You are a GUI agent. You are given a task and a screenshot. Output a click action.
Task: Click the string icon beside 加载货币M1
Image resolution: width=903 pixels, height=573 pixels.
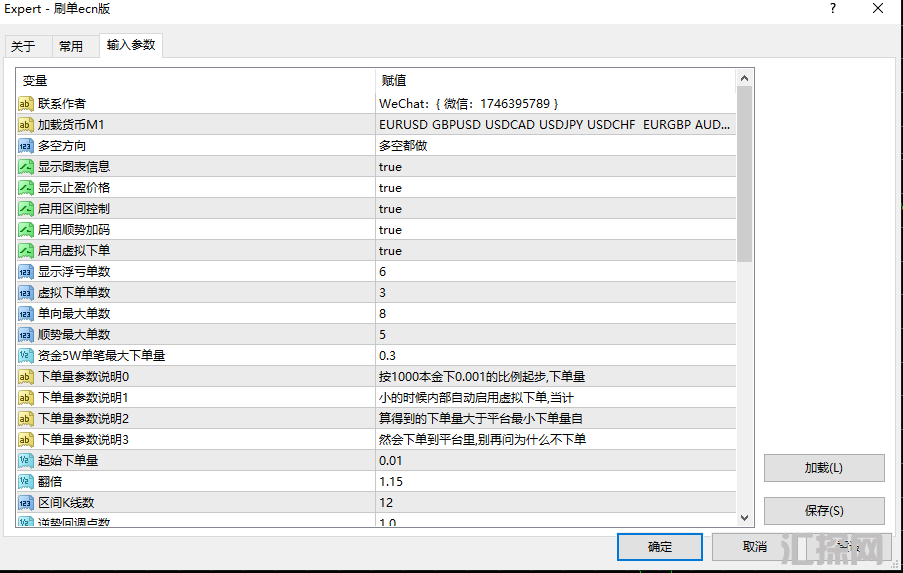[x=26, y=125]
